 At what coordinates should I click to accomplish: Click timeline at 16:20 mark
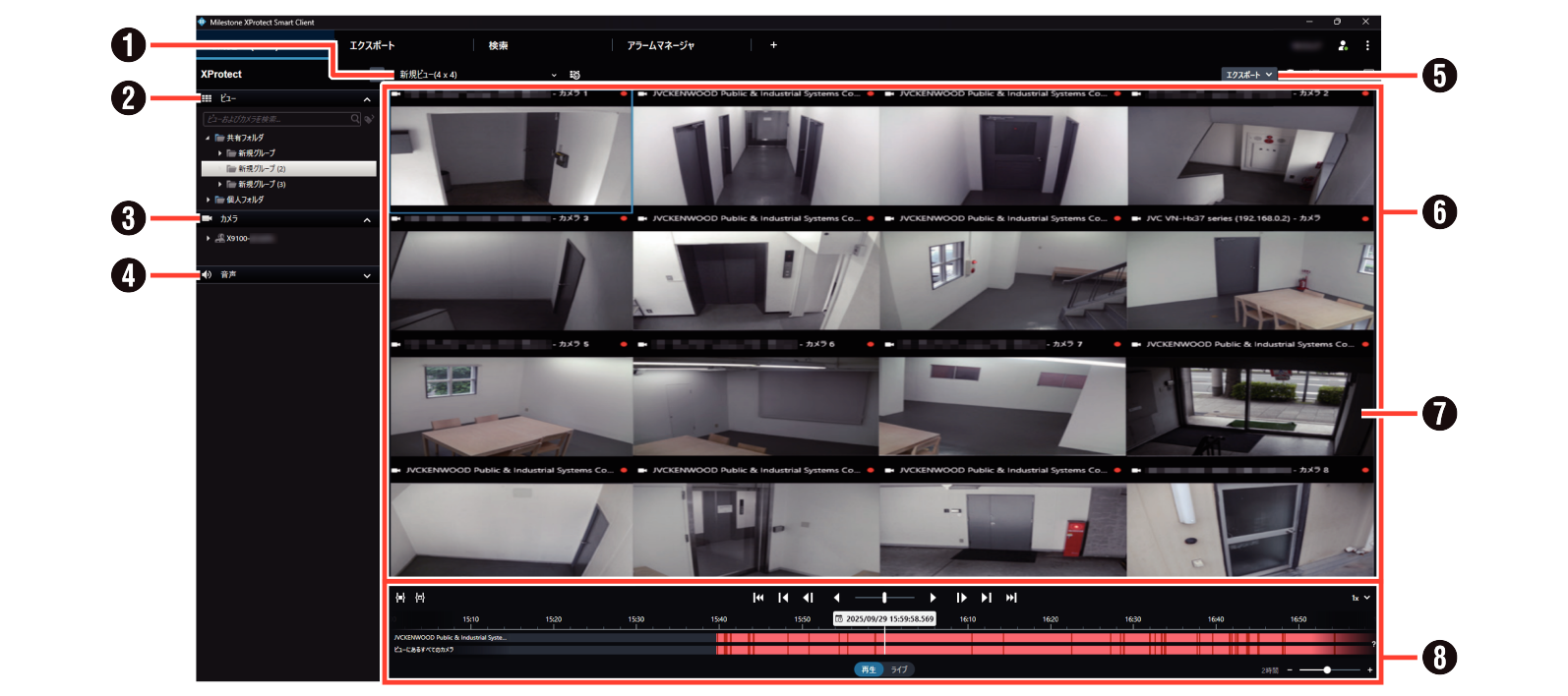[1051, 620]
